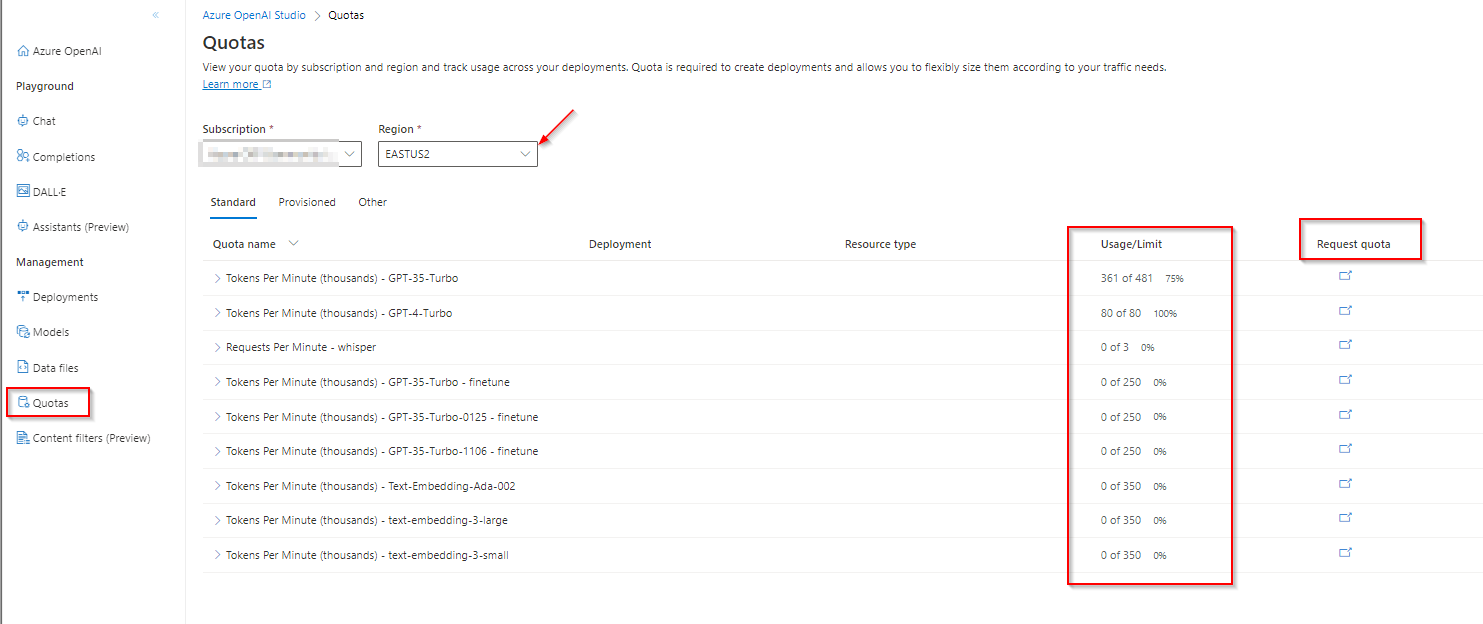Viewport: 1483px width, 624px height.
Task: Open the Chat playground from sidebar
Action: 43,120
